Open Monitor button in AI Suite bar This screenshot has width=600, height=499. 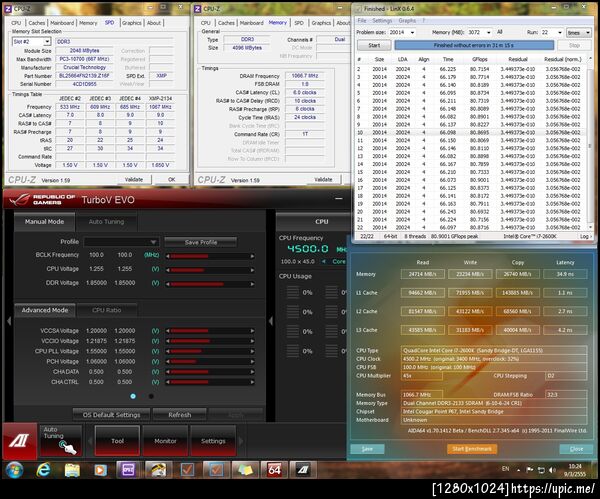pos(165,441)
